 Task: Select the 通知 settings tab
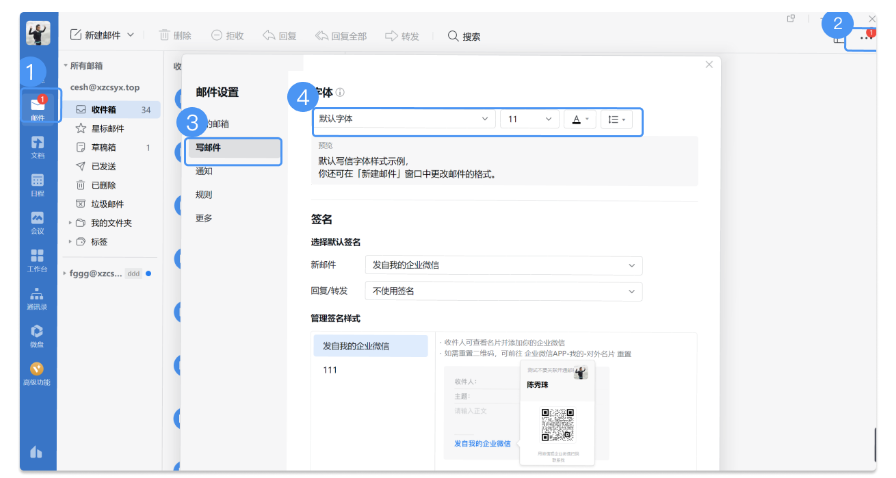pos(204,171)
